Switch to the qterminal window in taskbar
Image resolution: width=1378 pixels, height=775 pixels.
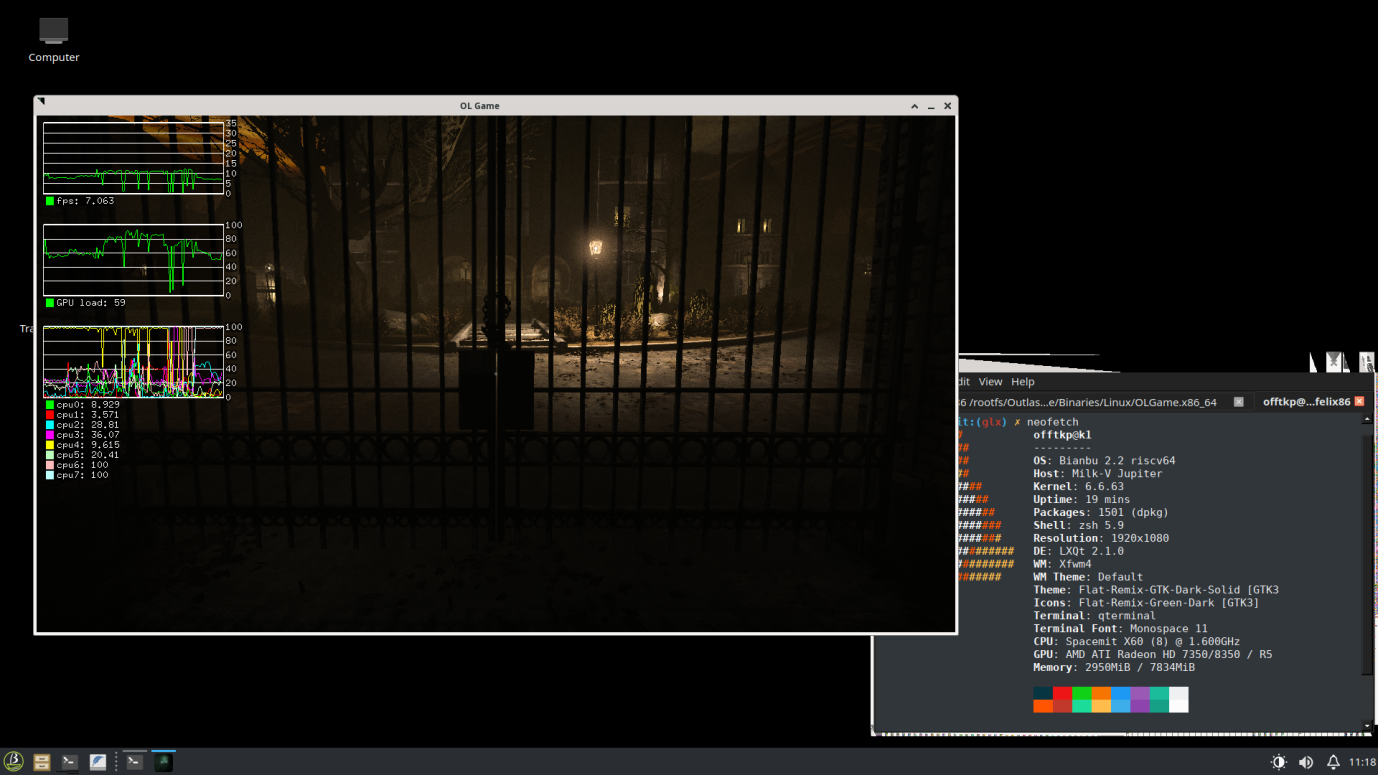[x=135, y=762]
